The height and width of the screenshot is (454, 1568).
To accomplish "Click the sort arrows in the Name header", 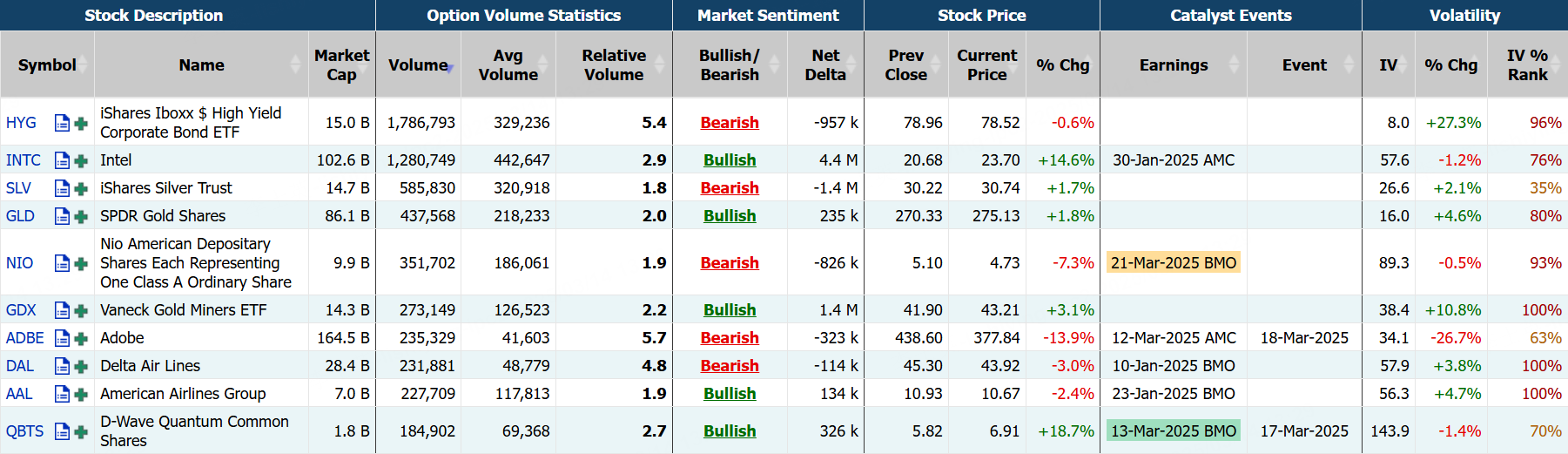I will (x=296, y=64).
